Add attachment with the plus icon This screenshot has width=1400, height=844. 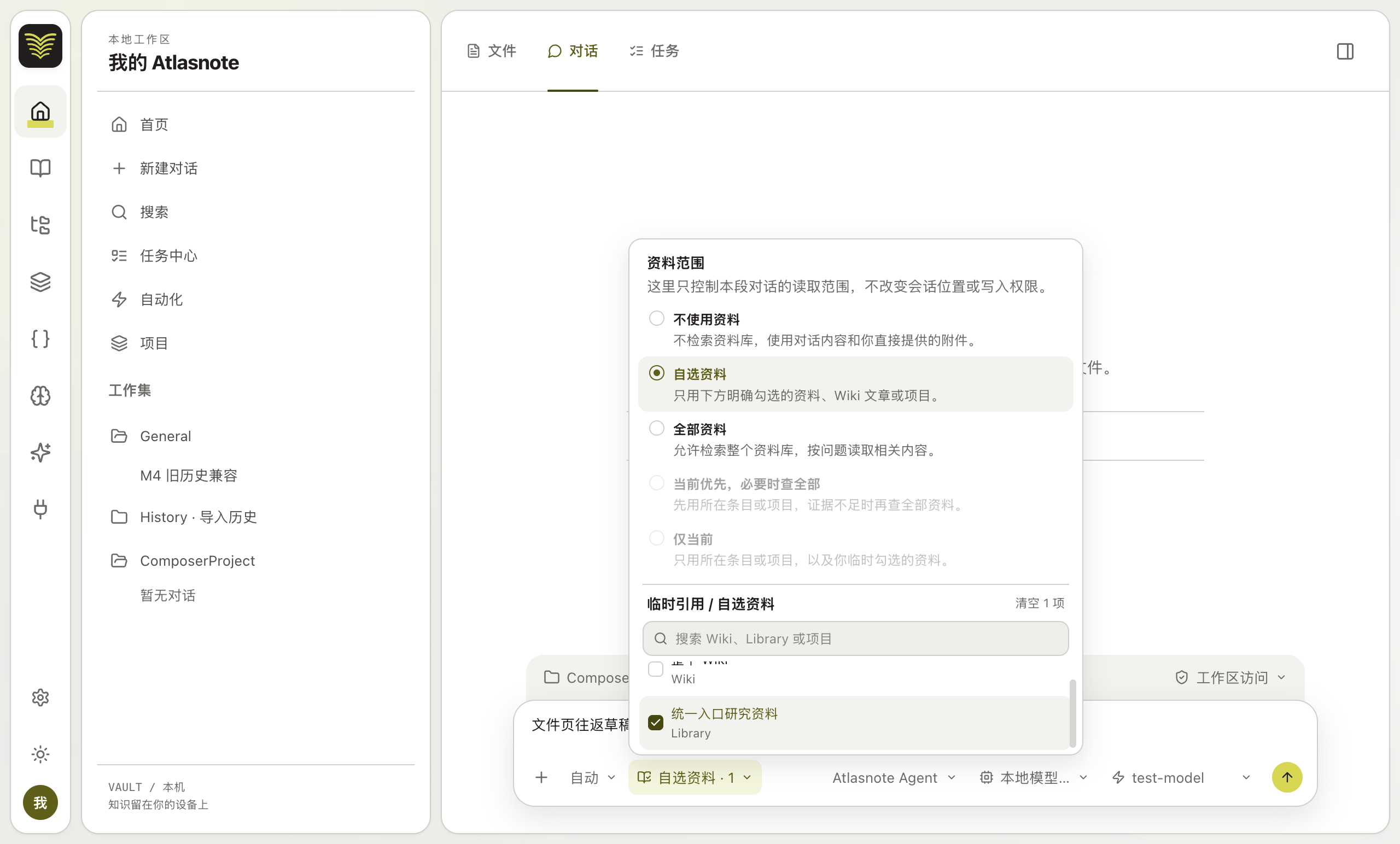tap(541, 777)
